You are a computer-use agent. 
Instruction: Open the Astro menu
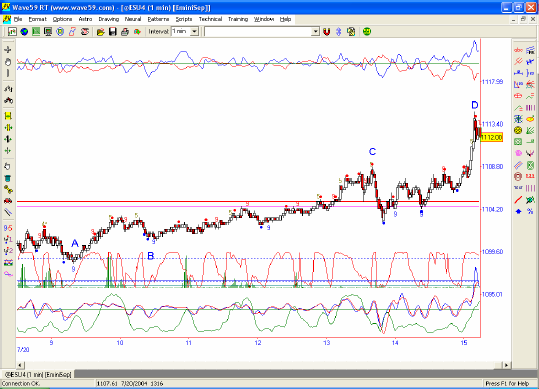(x=85, y=19)
